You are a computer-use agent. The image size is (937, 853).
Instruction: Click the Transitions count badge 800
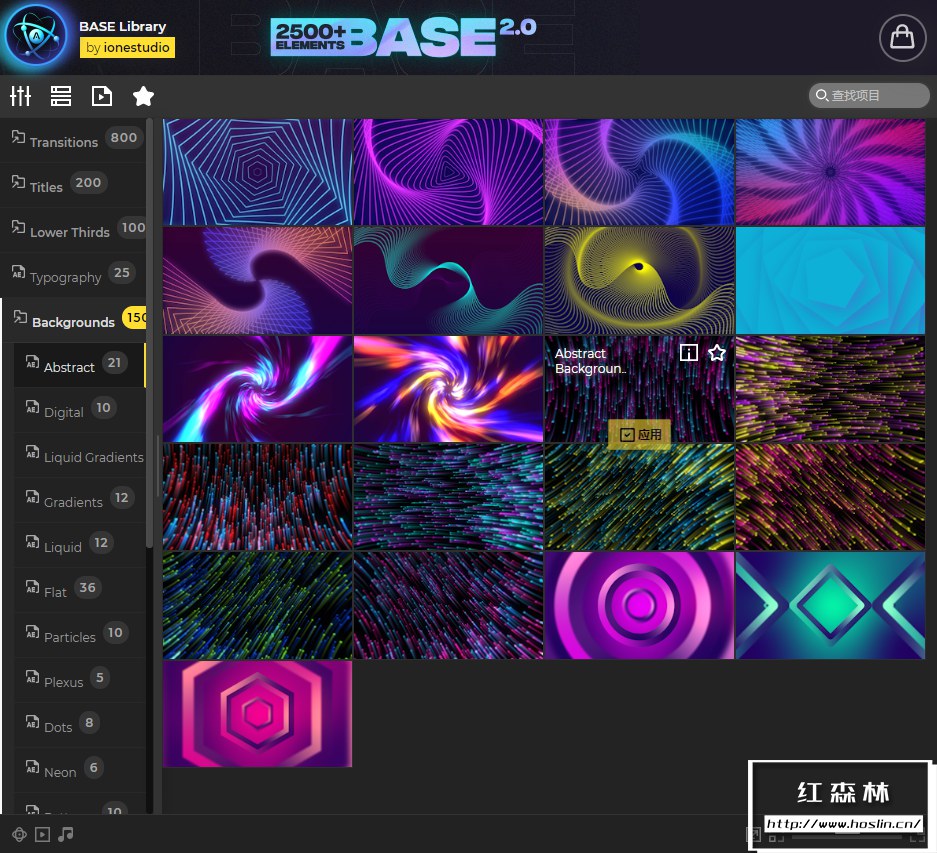[x=124, y=137]
